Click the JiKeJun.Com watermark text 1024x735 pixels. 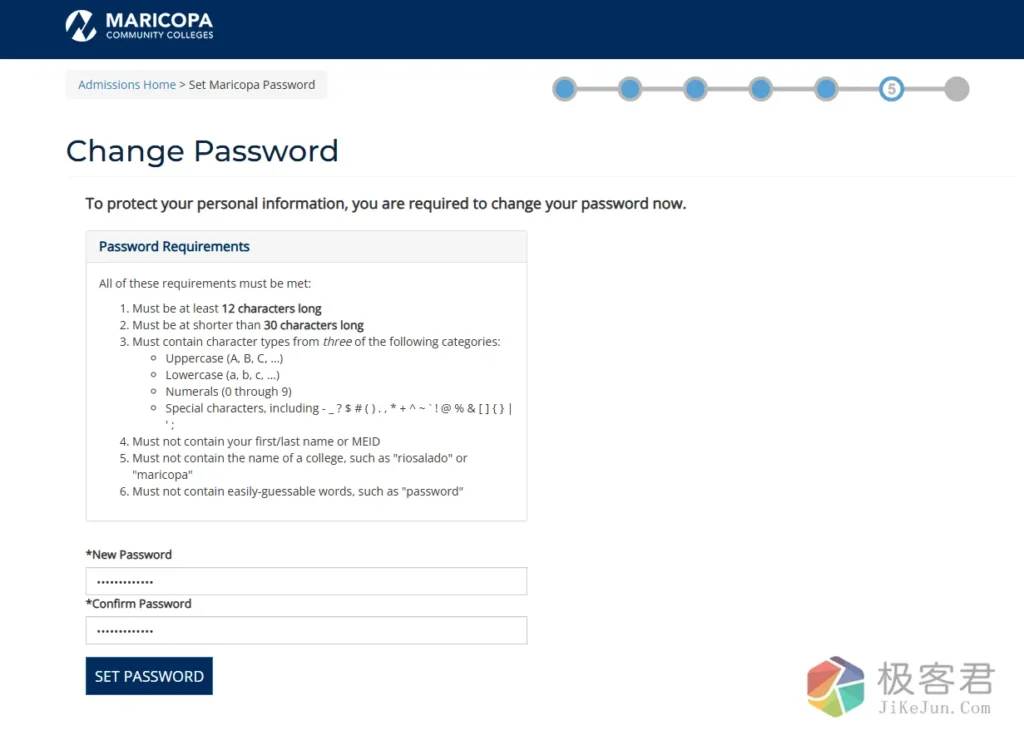[x=936, y=708]
